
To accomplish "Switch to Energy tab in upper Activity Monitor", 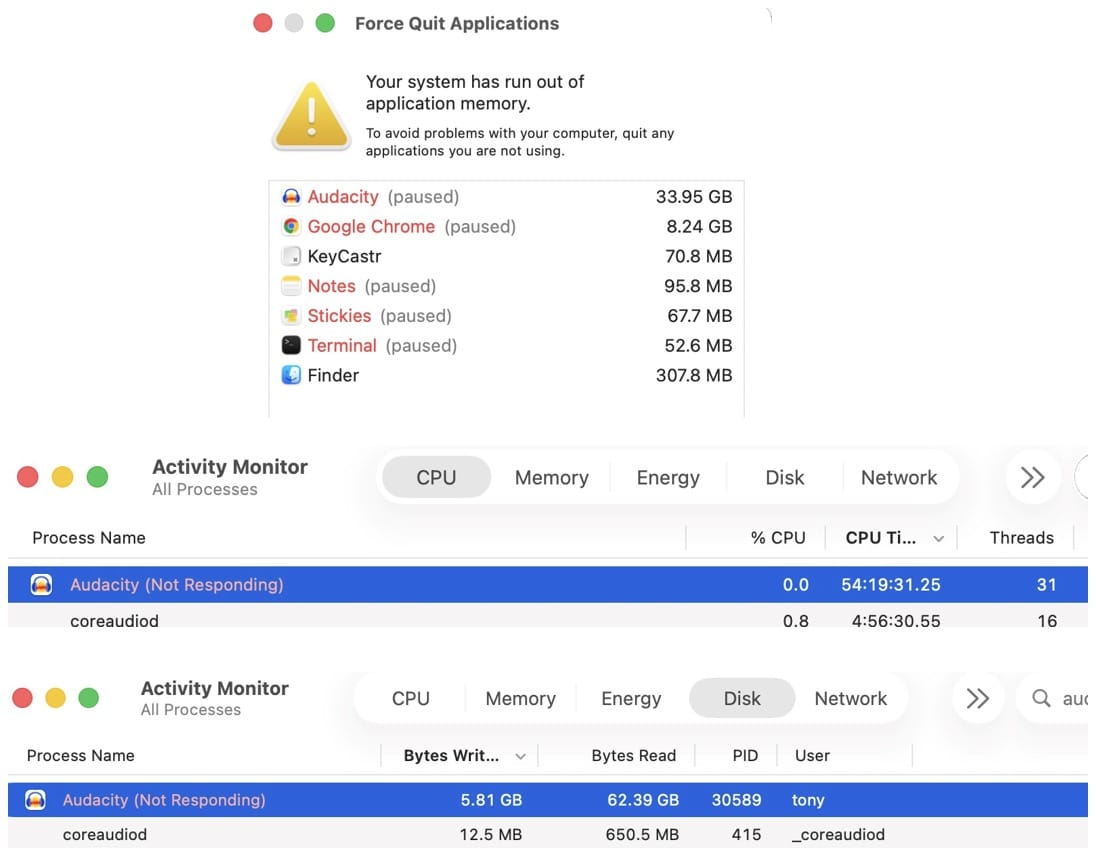I will 667,478.
